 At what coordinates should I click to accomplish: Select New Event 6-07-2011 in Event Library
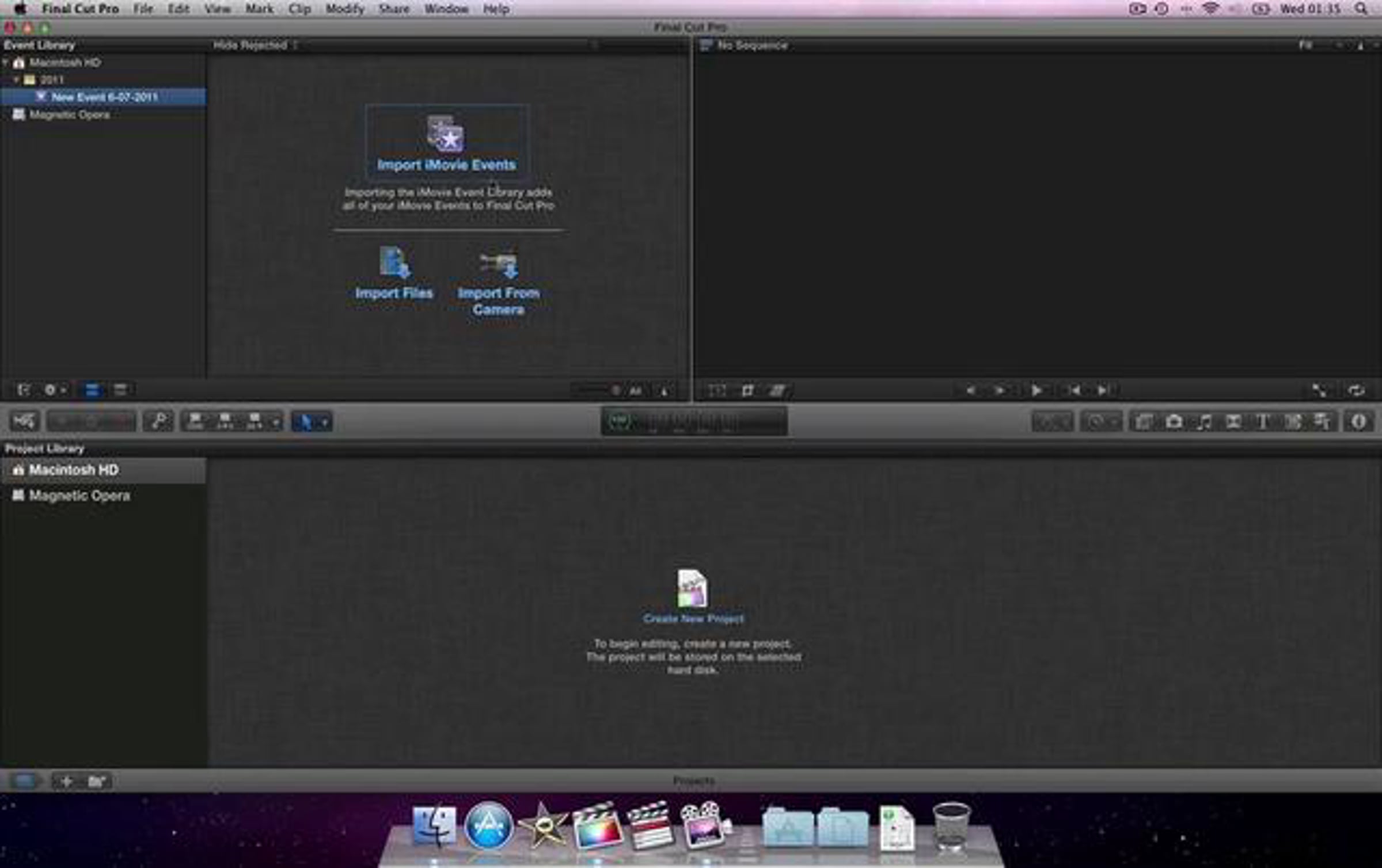tap(103, 97)
